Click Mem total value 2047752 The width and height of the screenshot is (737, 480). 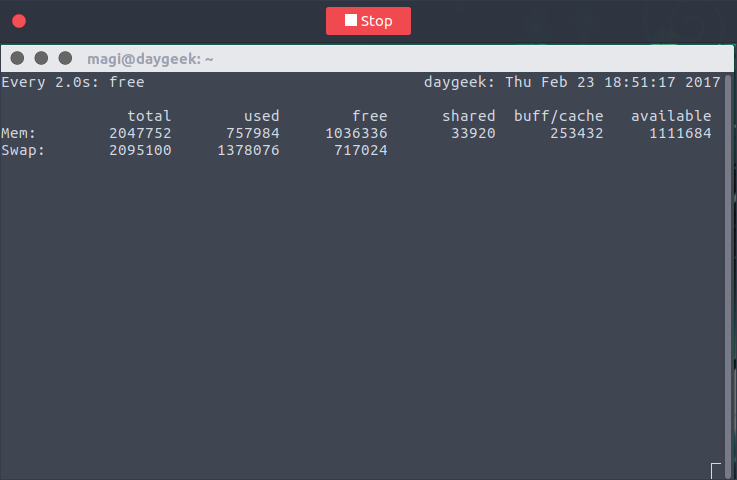141,133
